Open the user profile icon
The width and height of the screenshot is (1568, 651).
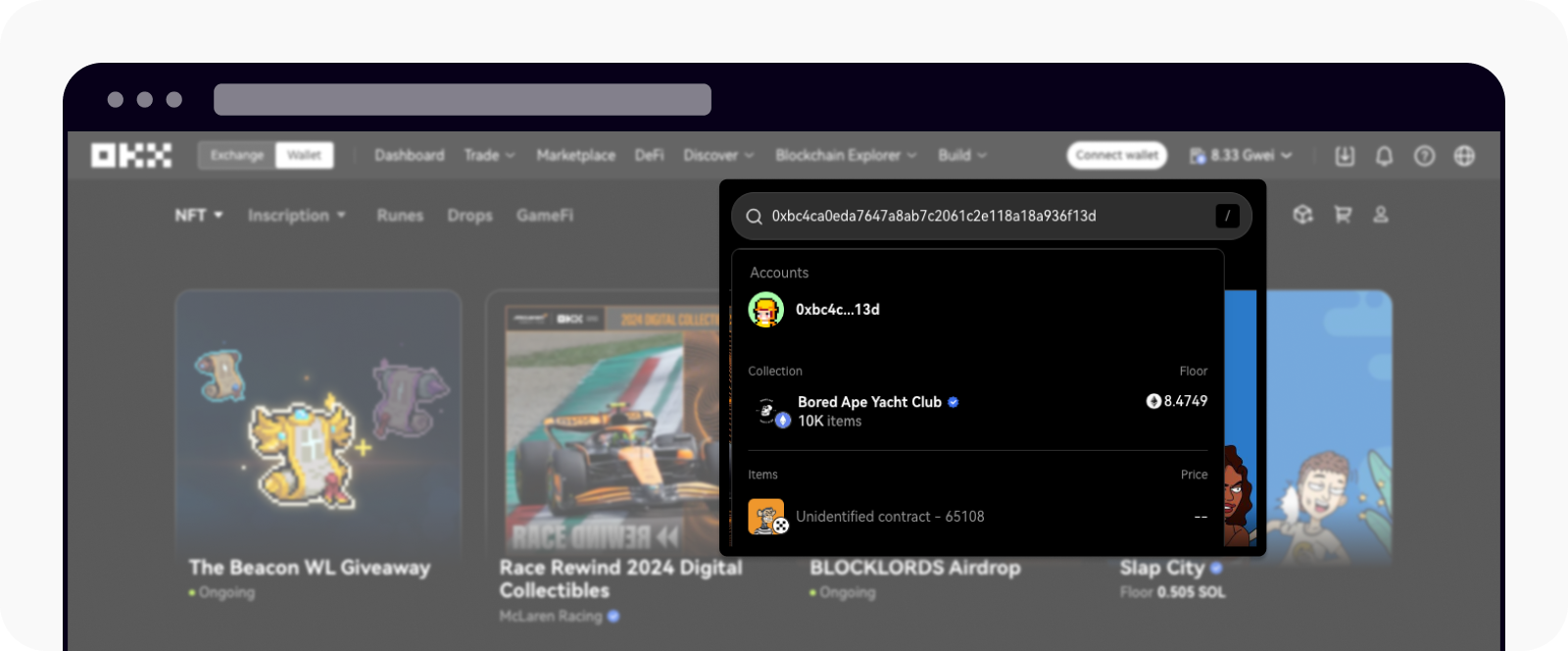click(1381, 215)
